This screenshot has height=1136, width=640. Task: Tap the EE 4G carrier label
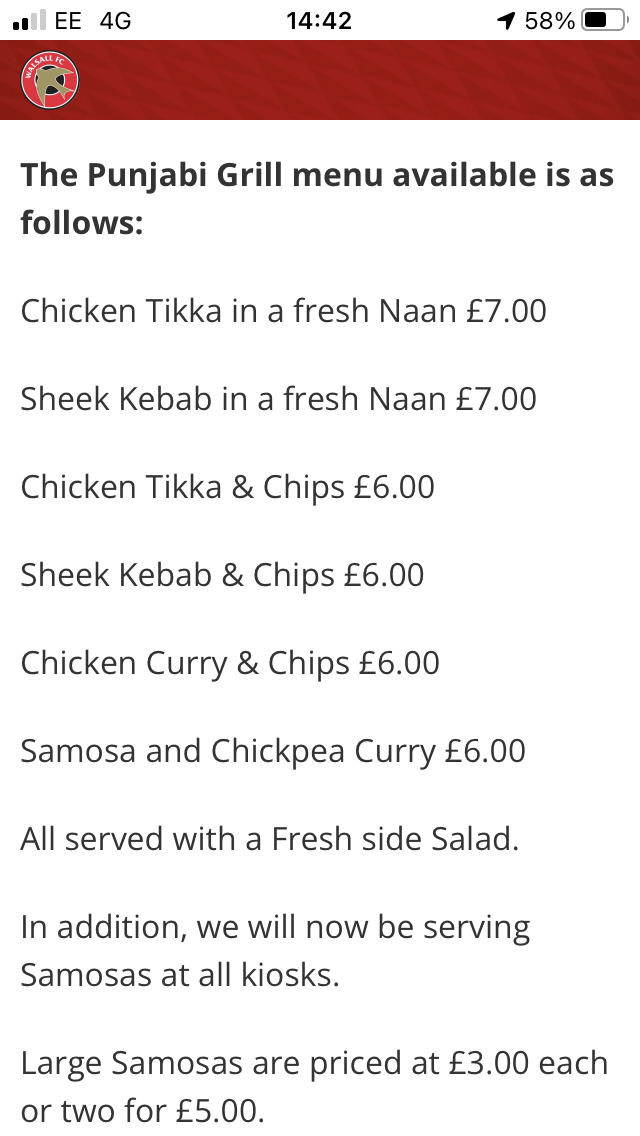93,20
